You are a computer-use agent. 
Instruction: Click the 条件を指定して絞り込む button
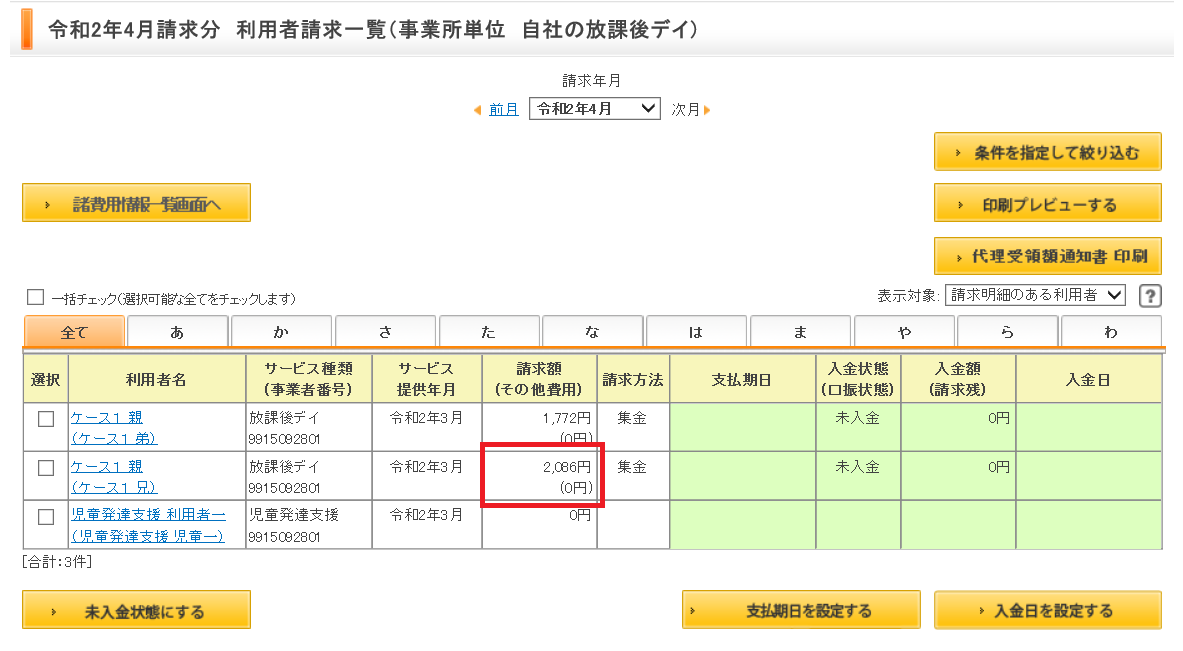coord(1047,152)
